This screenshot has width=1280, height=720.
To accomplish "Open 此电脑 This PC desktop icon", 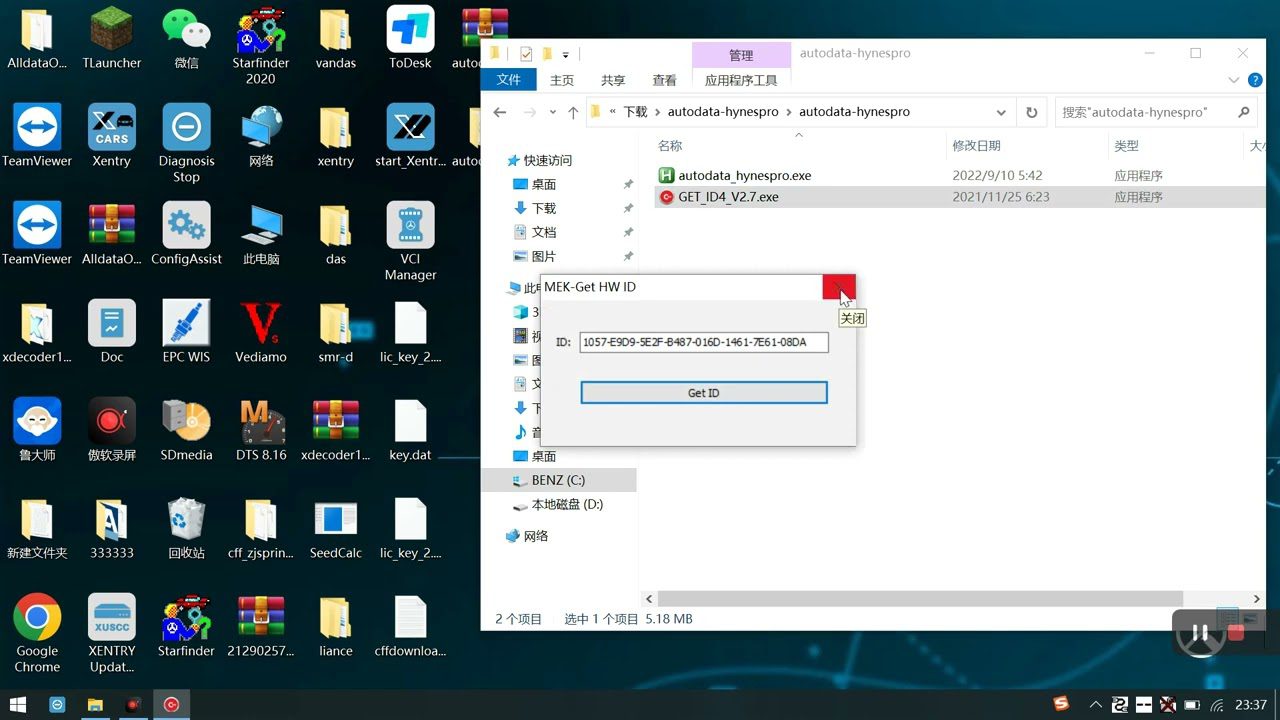I will click(x=260, y=234).
